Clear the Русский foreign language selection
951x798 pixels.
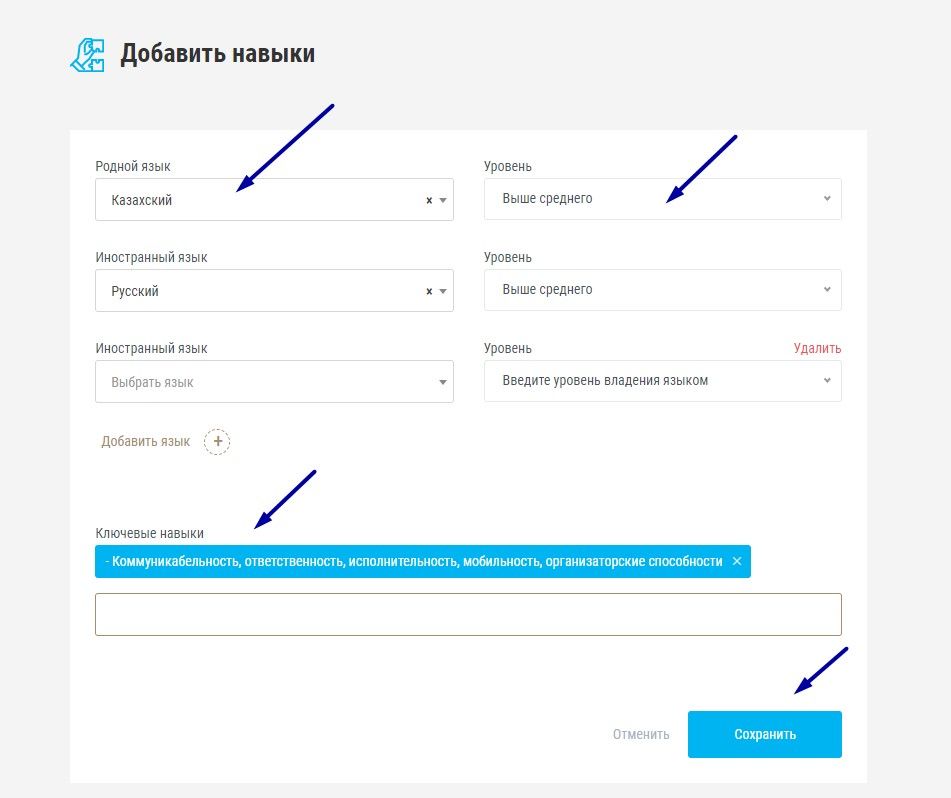point(429,291)
